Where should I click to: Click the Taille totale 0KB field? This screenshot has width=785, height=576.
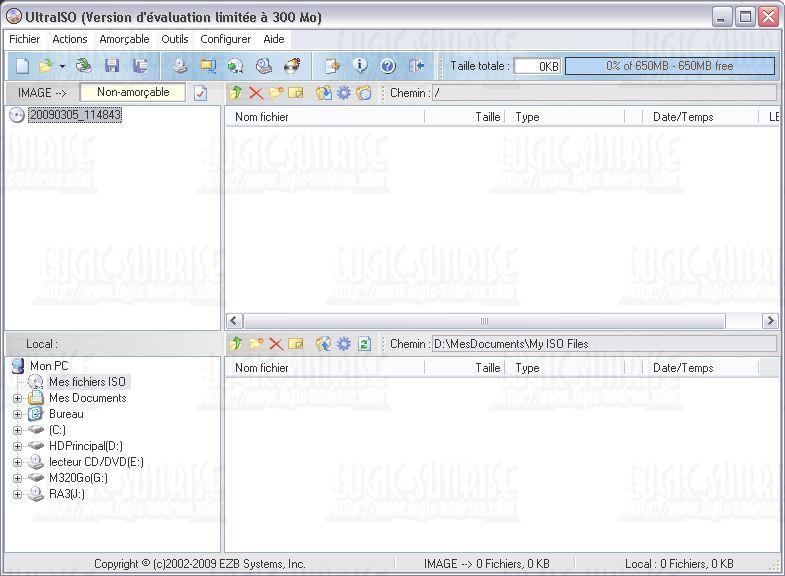point(537,66)
